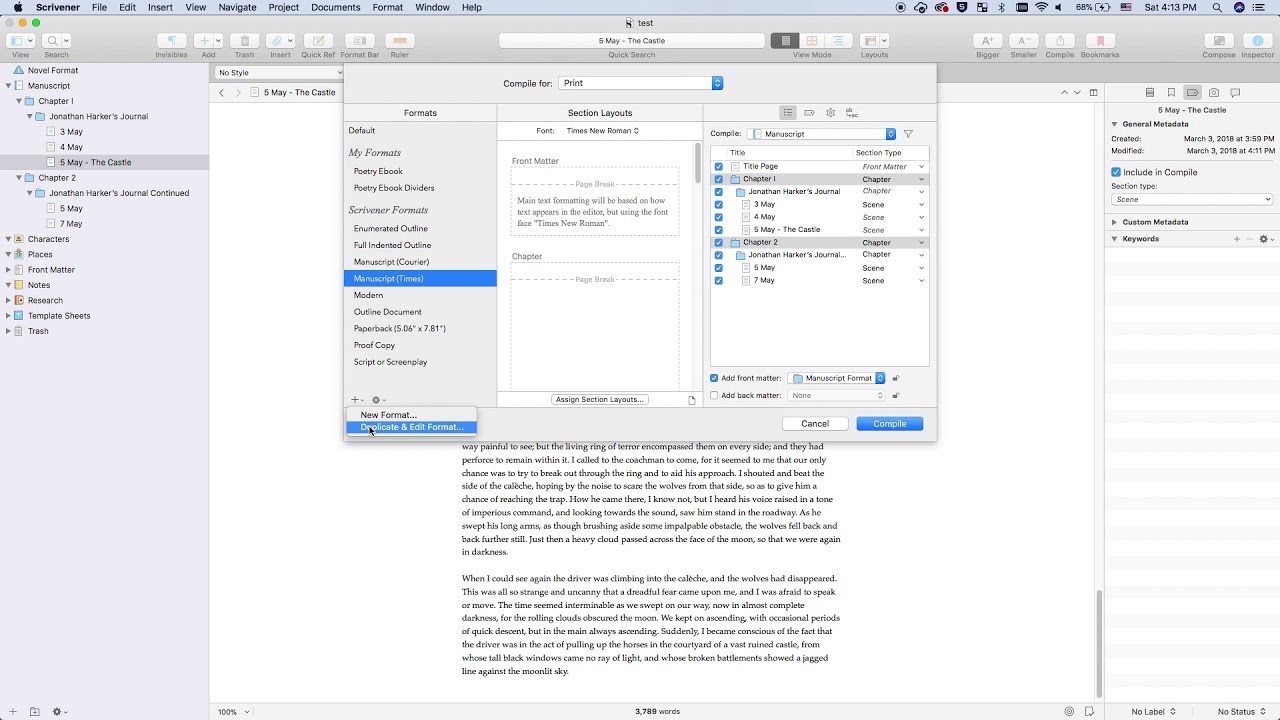
Task: Click the Quick Search field
Action: pos(631,41)
